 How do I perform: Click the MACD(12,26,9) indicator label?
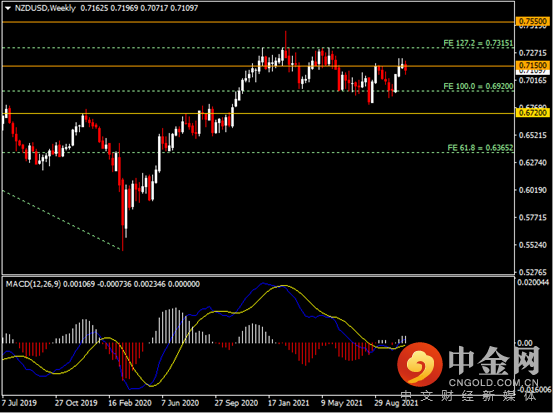(33, 284)
